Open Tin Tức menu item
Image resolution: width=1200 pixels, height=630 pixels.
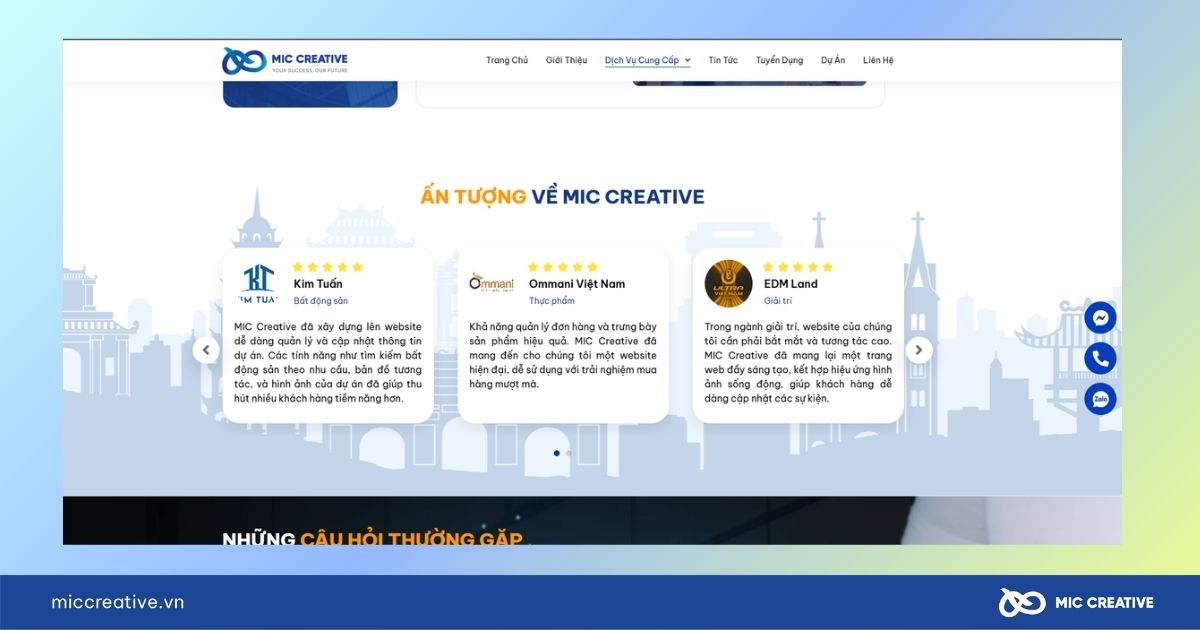[x=723, y=60]
